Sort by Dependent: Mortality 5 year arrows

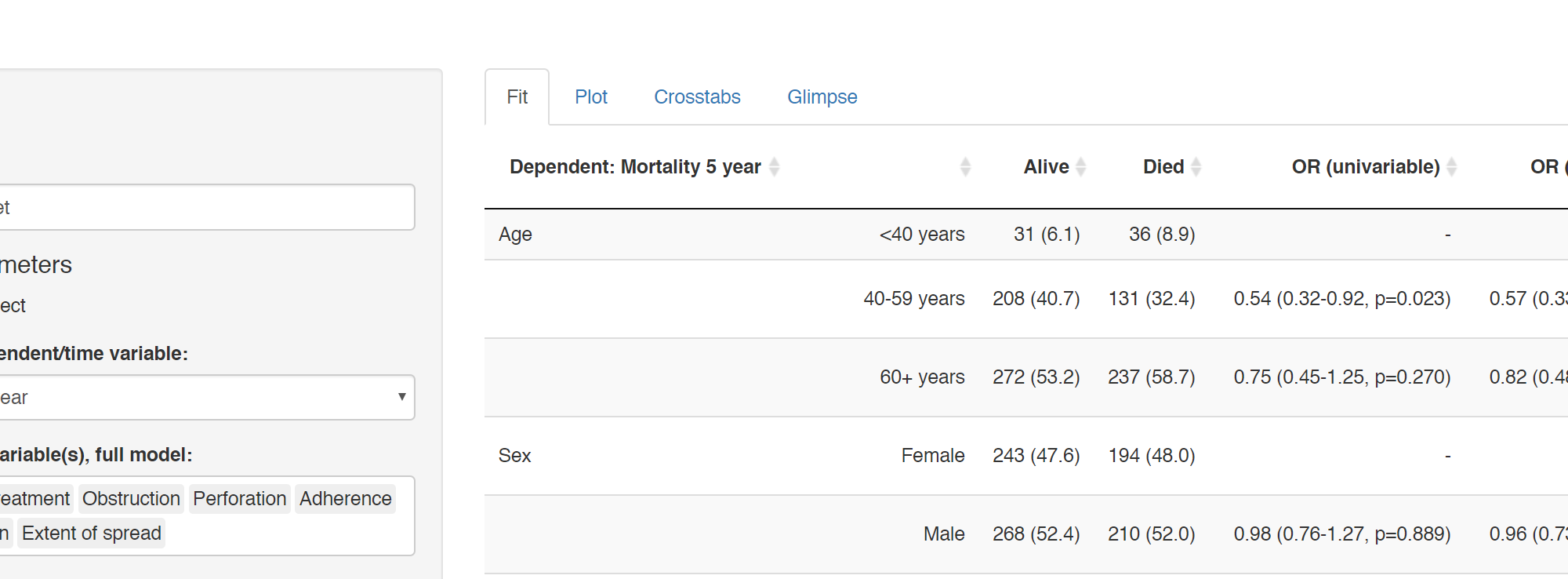pos(774,167)
